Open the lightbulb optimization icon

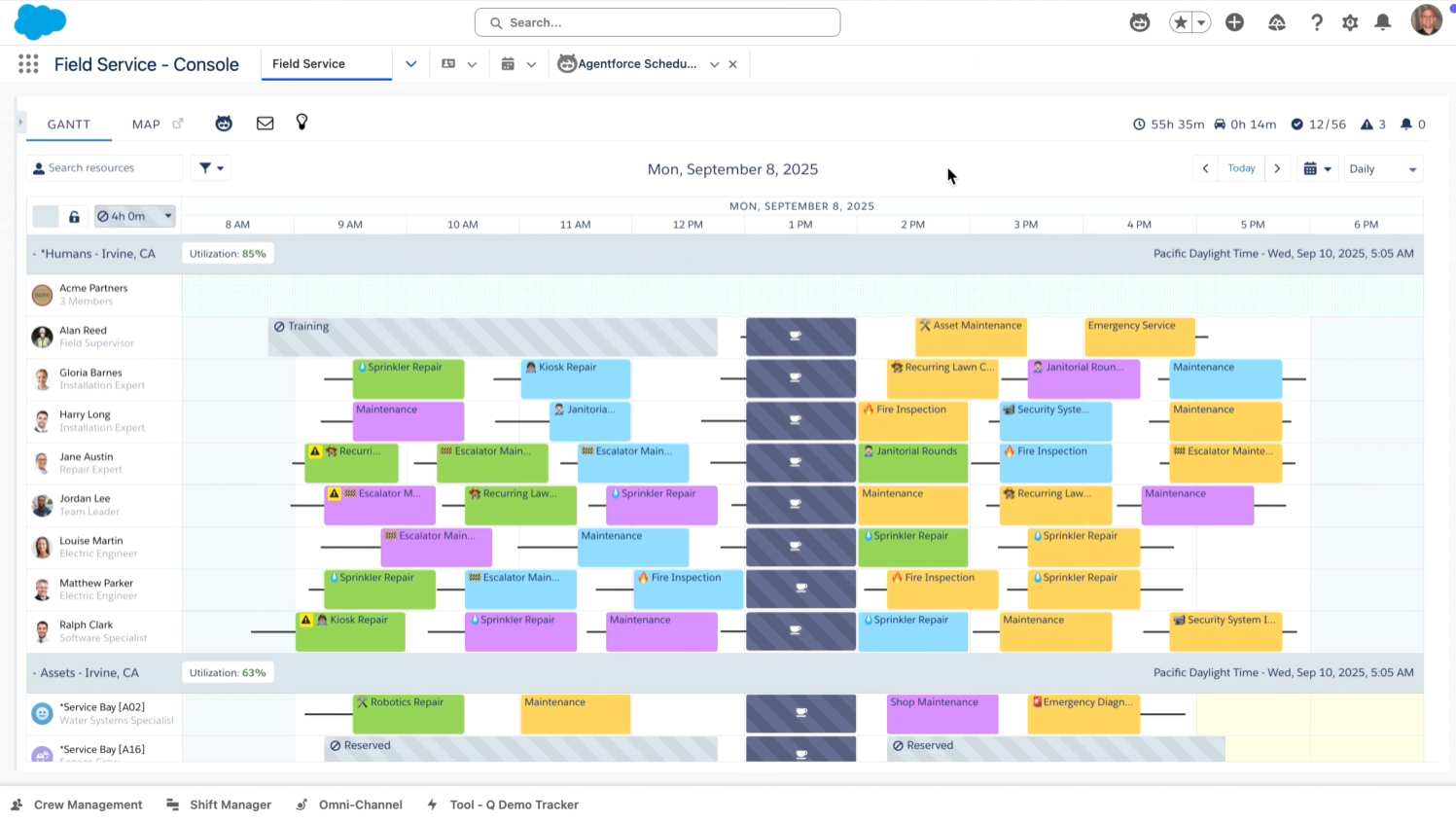[x=302, y=123]
